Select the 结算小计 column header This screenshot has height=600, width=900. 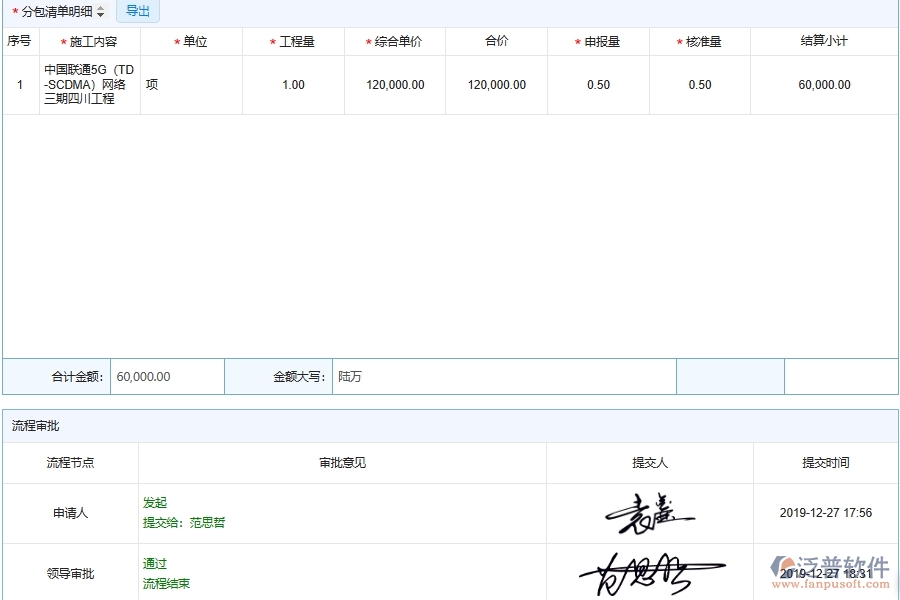(824, 41)
